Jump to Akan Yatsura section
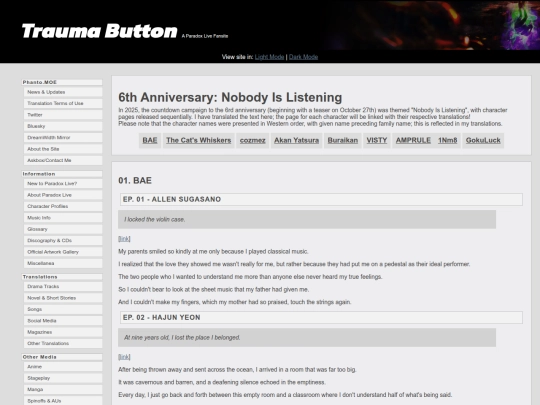Image resolution: width=540 pixels, height=405 pixels. pos(297,141)
